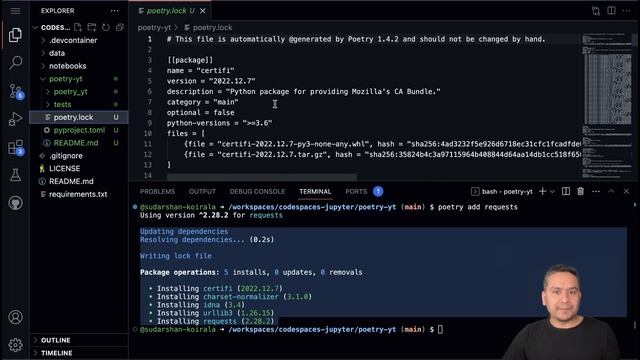This screenshot has height=360, width=640.
Task: Open terminal panel more actions menu
Action: point(596,191)
